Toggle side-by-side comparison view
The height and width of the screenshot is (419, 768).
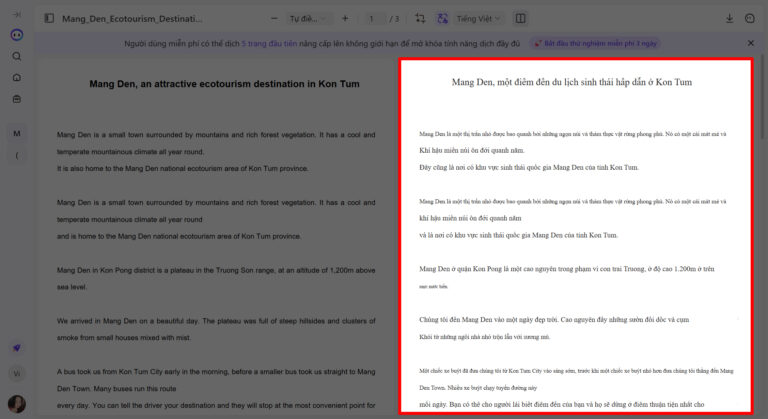click(x=520, y=18)
